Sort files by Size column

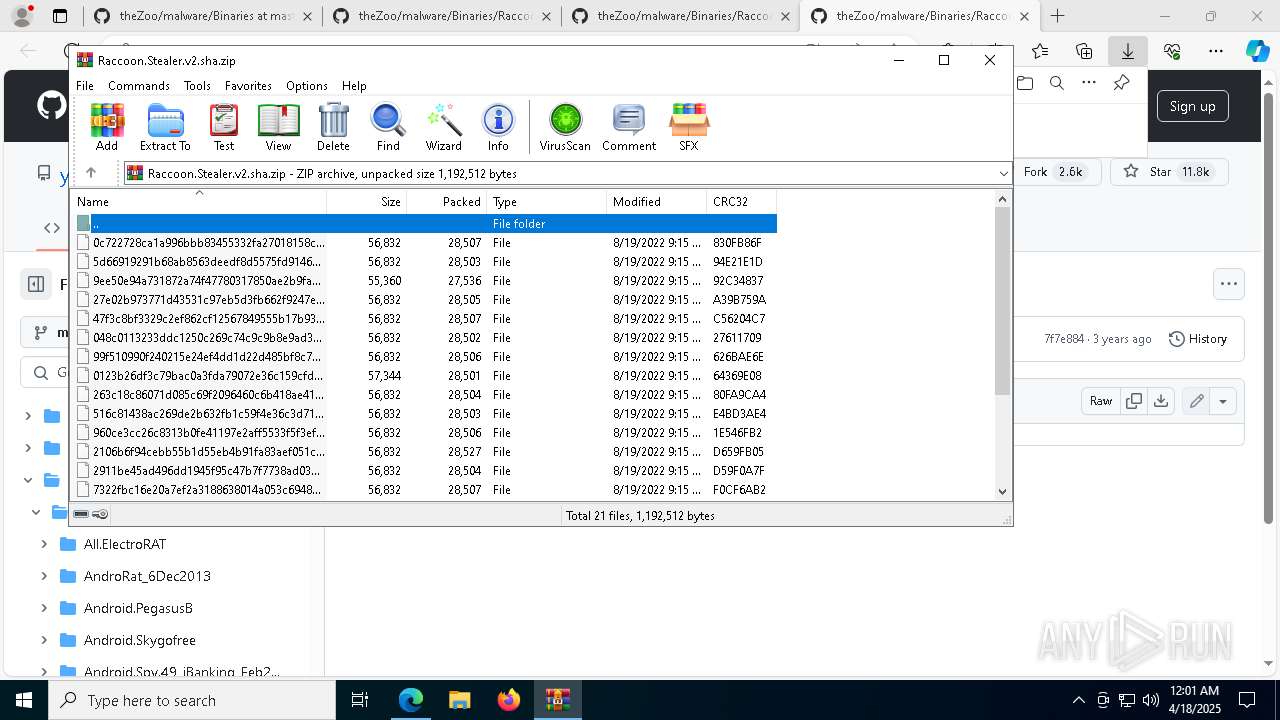[x=366, y=202]
